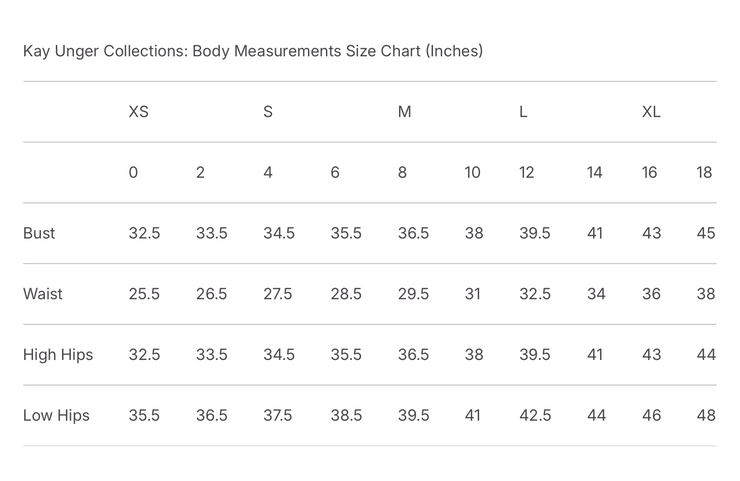740x481 pixels.
Task: Select the High Hips row label
Action: click(x=58, y=355)
